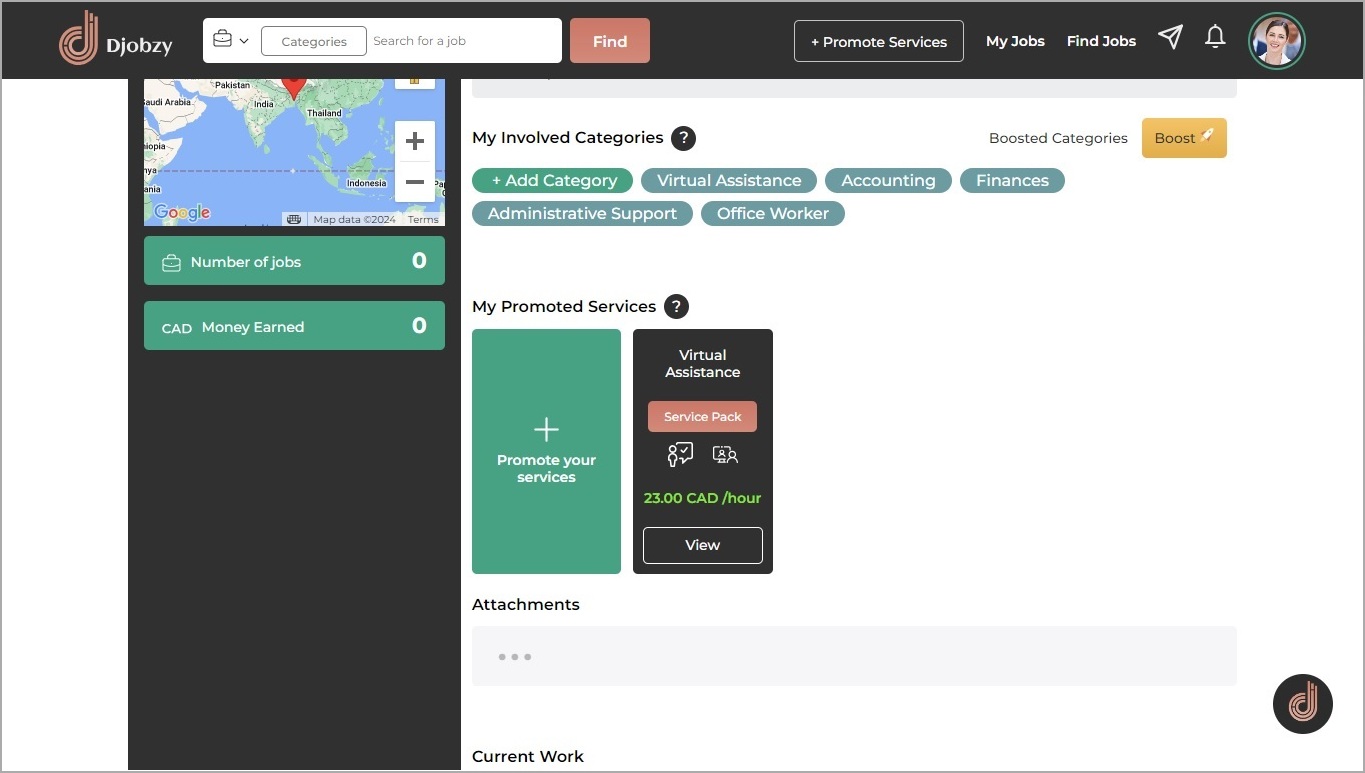
Task: Open the paper plane messages icon
Action: point(1170,38)
